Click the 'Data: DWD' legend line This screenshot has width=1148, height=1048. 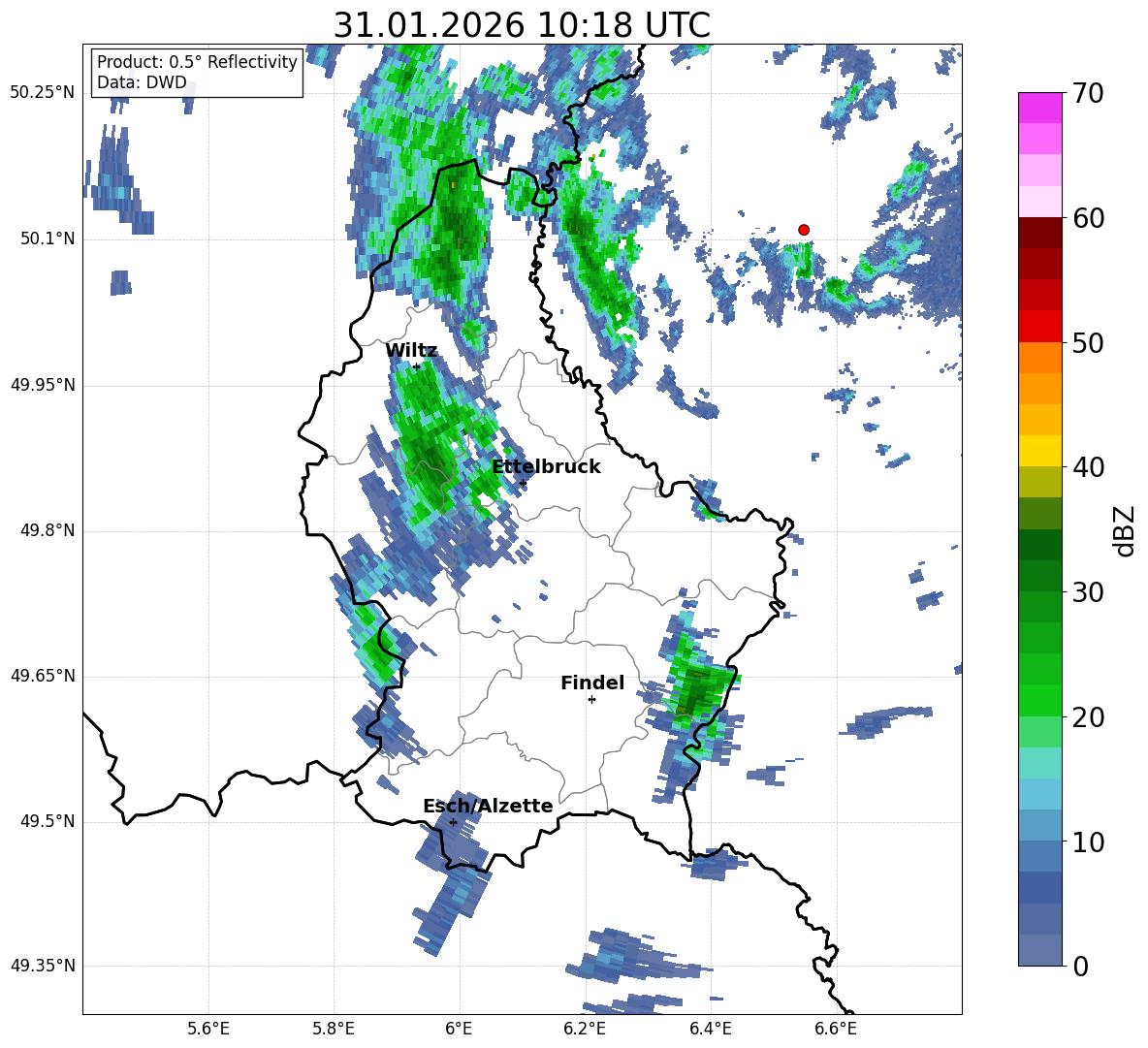click(142, 82)
